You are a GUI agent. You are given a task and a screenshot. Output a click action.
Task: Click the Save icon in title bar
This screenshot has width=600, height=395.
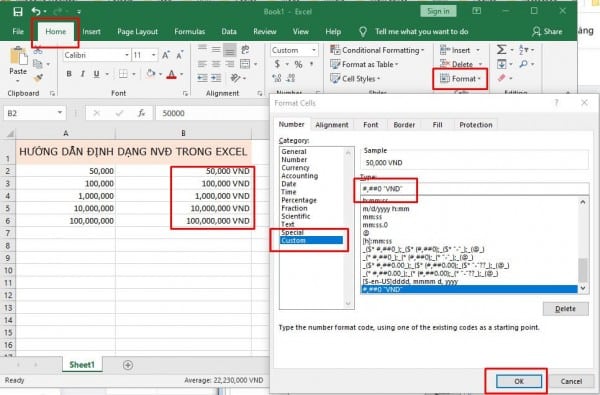pyautogui.click(x=18, y=11)
